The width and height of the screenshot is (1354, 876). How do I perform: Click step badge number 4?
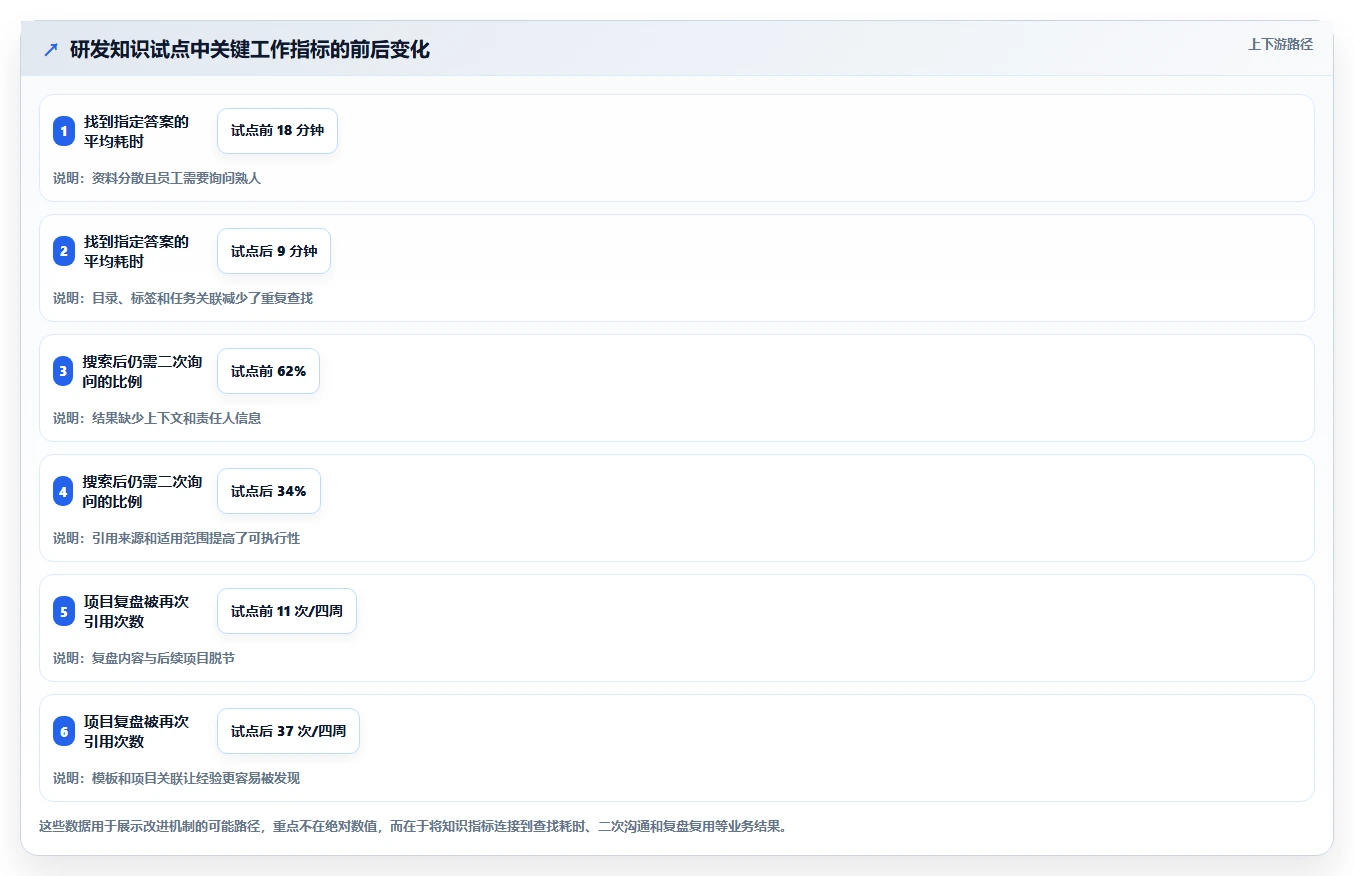click(64, 491)
